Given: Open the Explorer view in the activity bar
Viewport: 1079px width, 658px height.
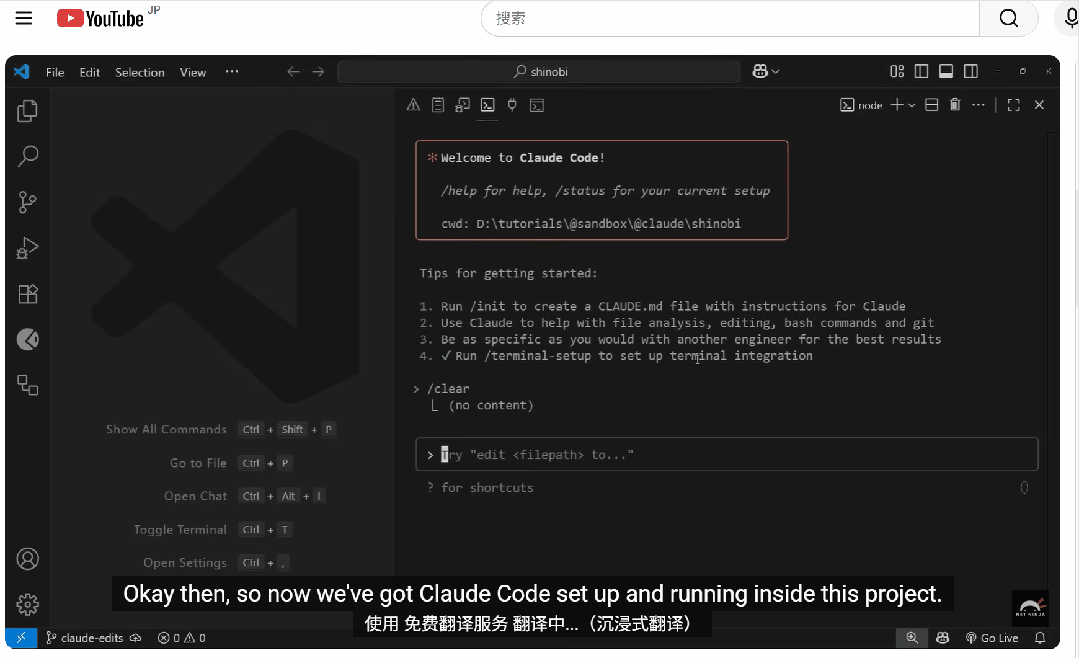Looking at the screenshot, I should (x=28, y=112).
